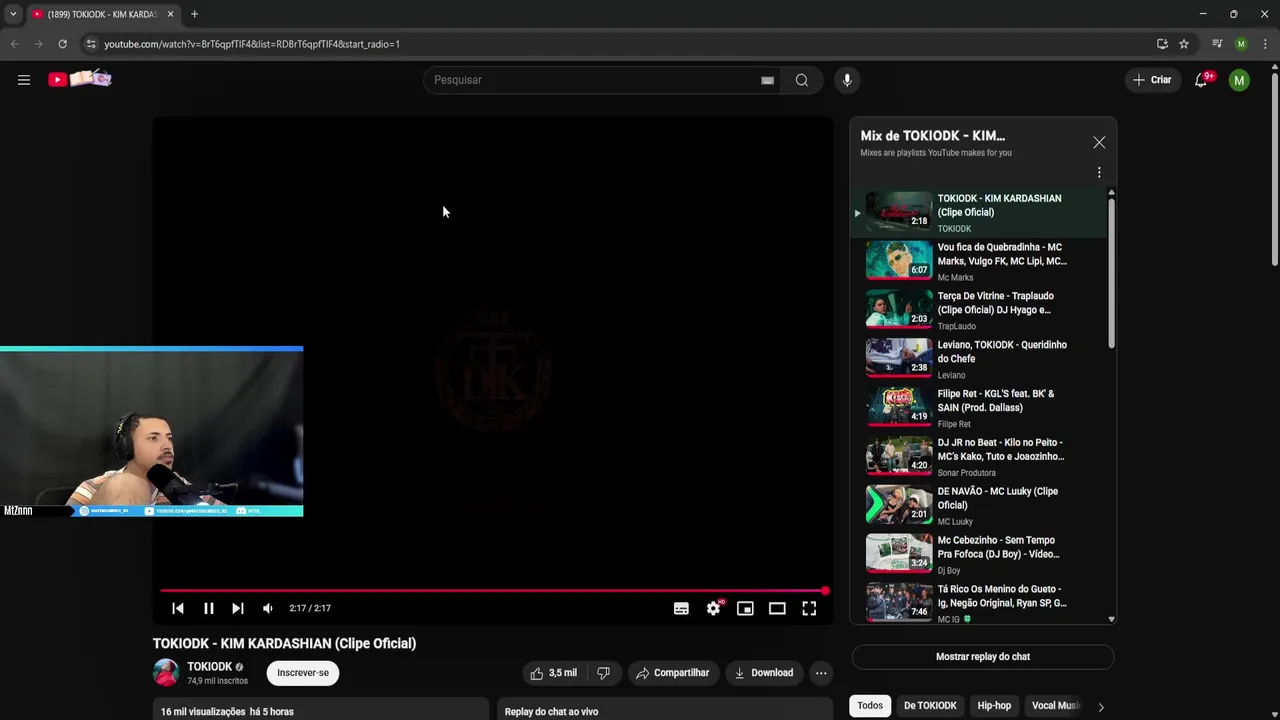
Task: Enter fullscreen mode
Action: coord(809,608)
